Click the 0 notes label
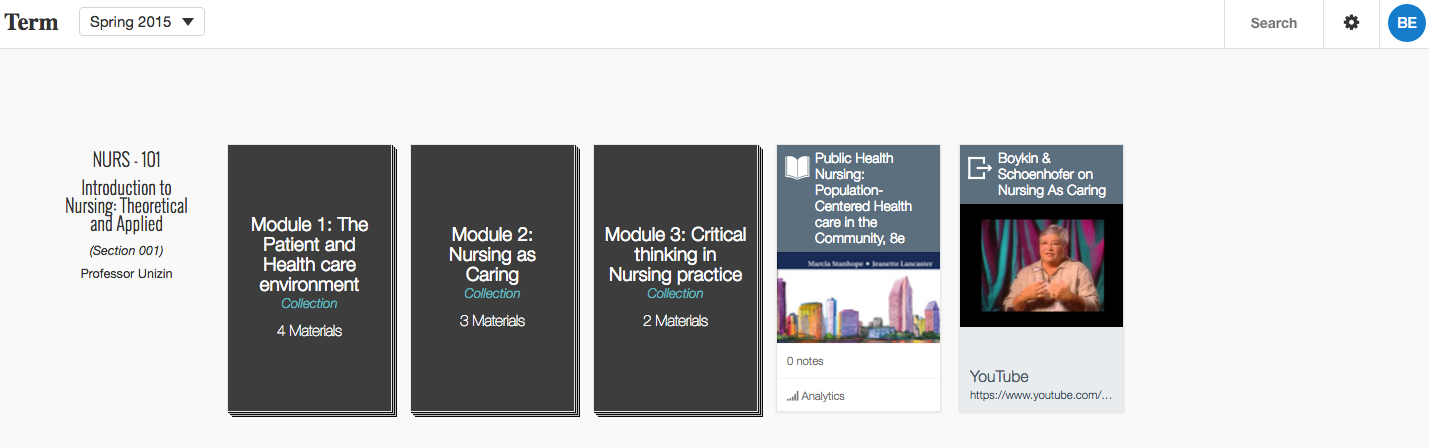The height and width of the screenshot is (448, 1429). pos(805,361)
